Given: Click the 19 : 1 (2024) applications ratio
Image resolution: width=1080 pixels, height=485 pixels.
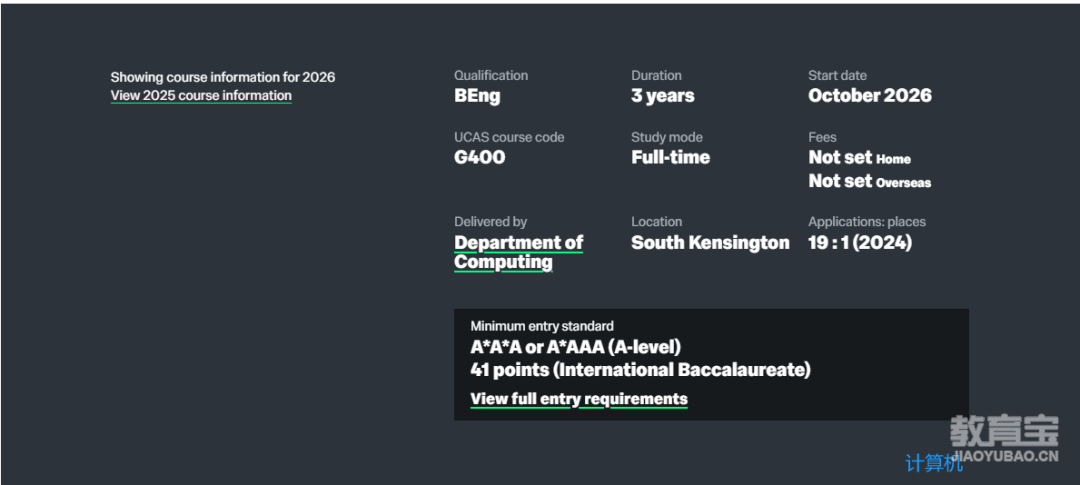Looking at the screenshot, I should (x=859, y=243).
